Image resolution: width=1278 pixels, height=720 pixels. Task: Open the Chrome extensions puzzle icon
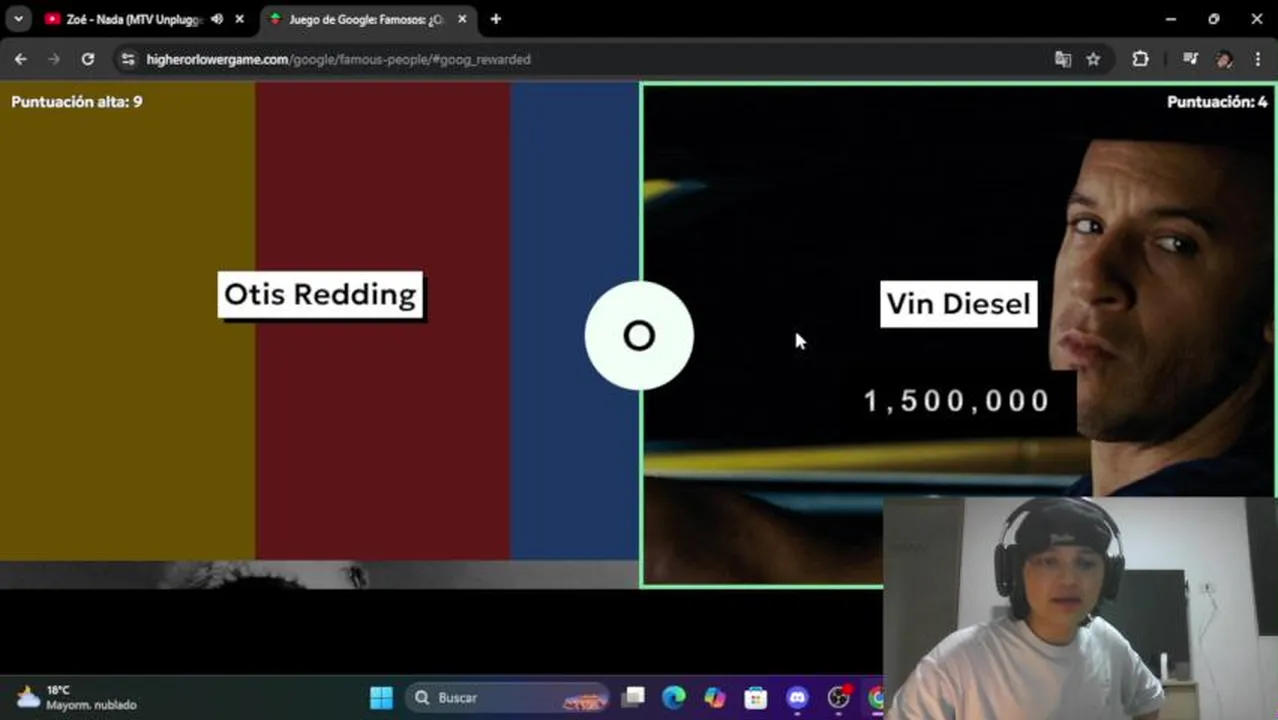[x=1140, y=59]
